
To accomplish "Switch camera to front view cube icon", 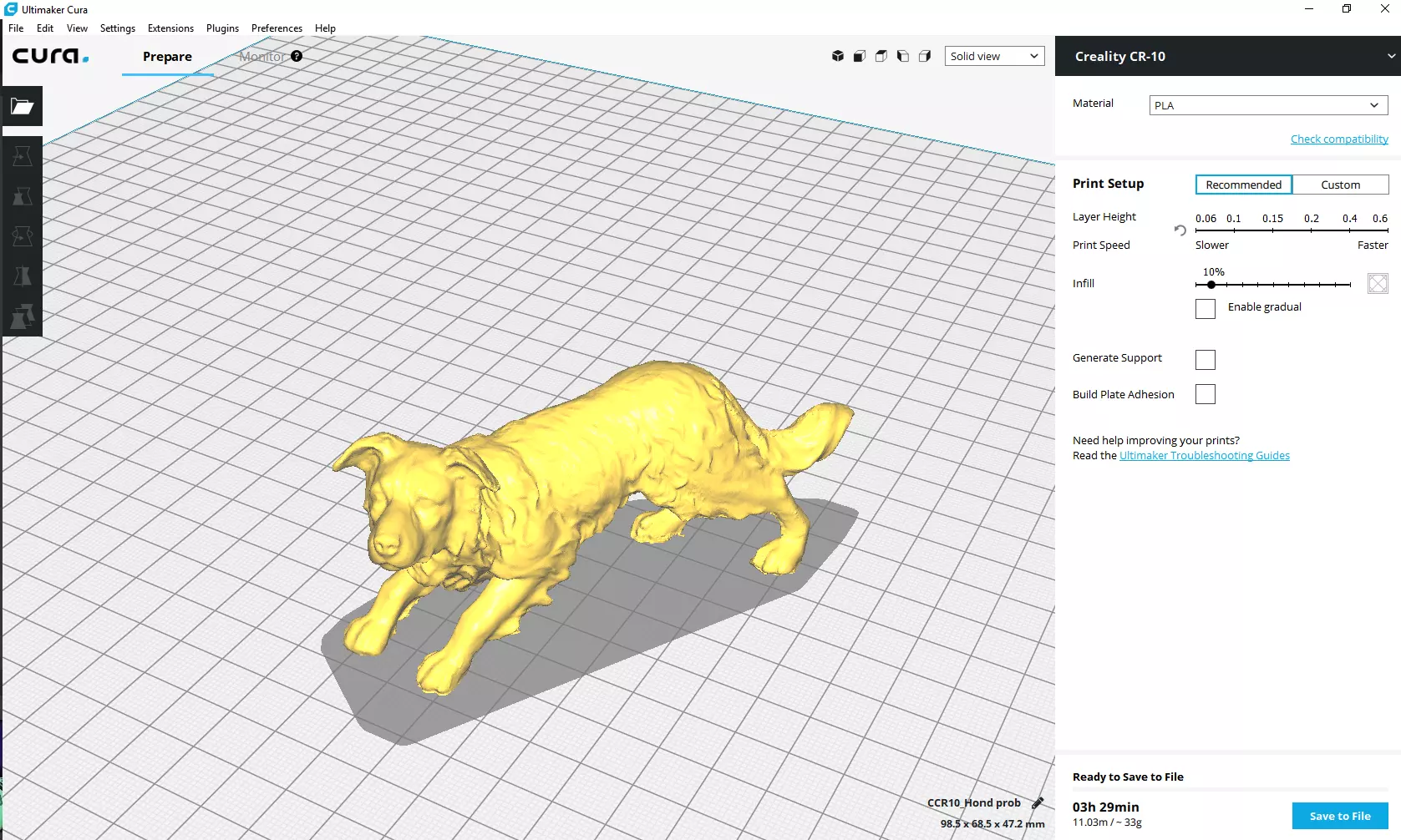I will tap(860, 56).
